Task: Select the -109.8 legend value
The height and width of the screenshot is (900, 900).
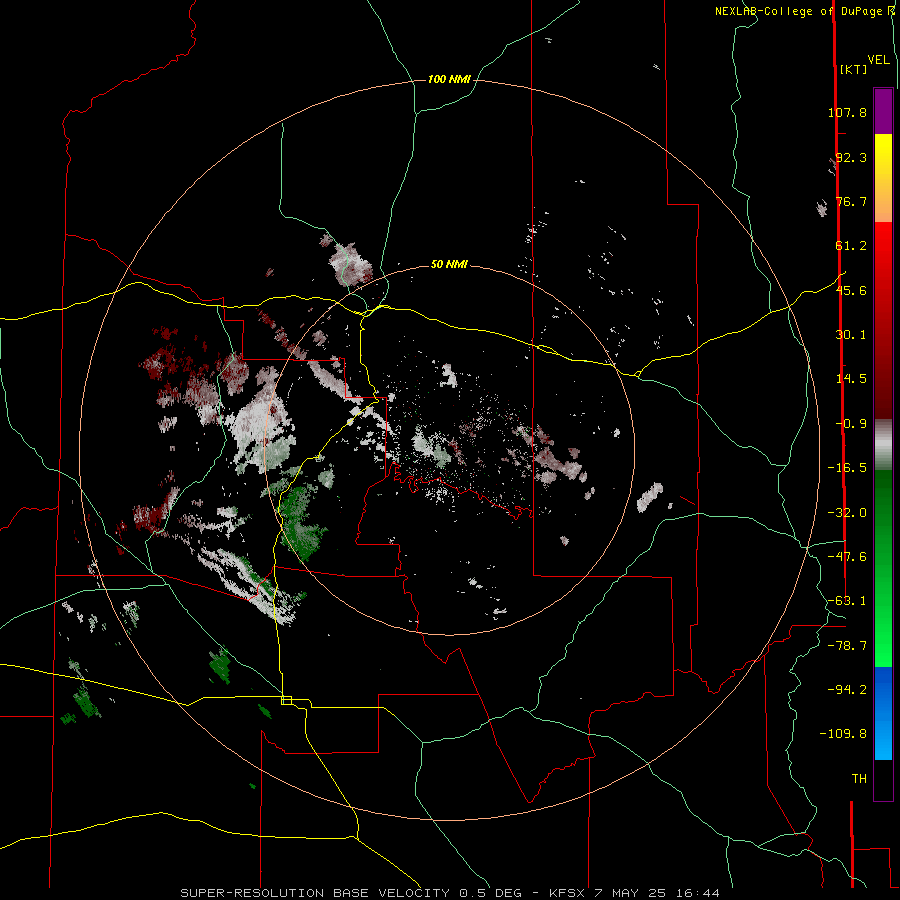Action: point(843,734)
